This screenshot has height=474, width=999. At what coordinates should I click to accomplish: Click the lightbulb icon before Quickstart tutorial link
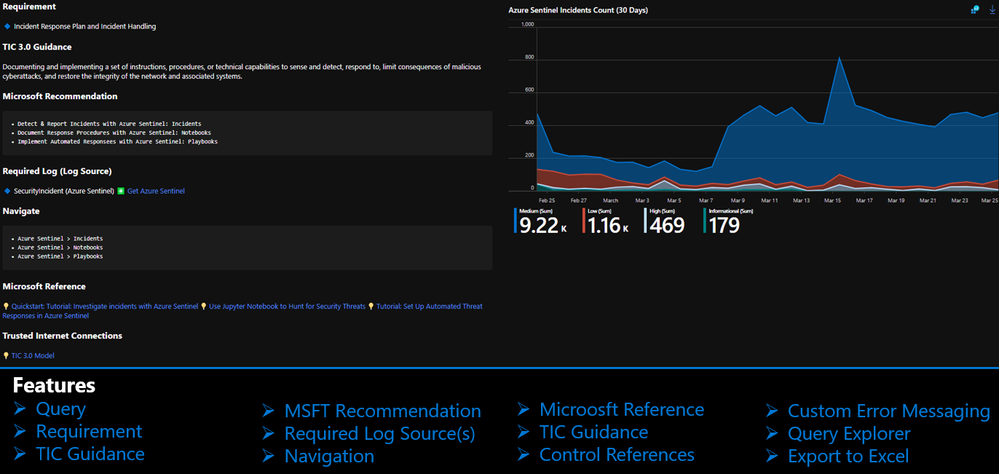[6, 306]
